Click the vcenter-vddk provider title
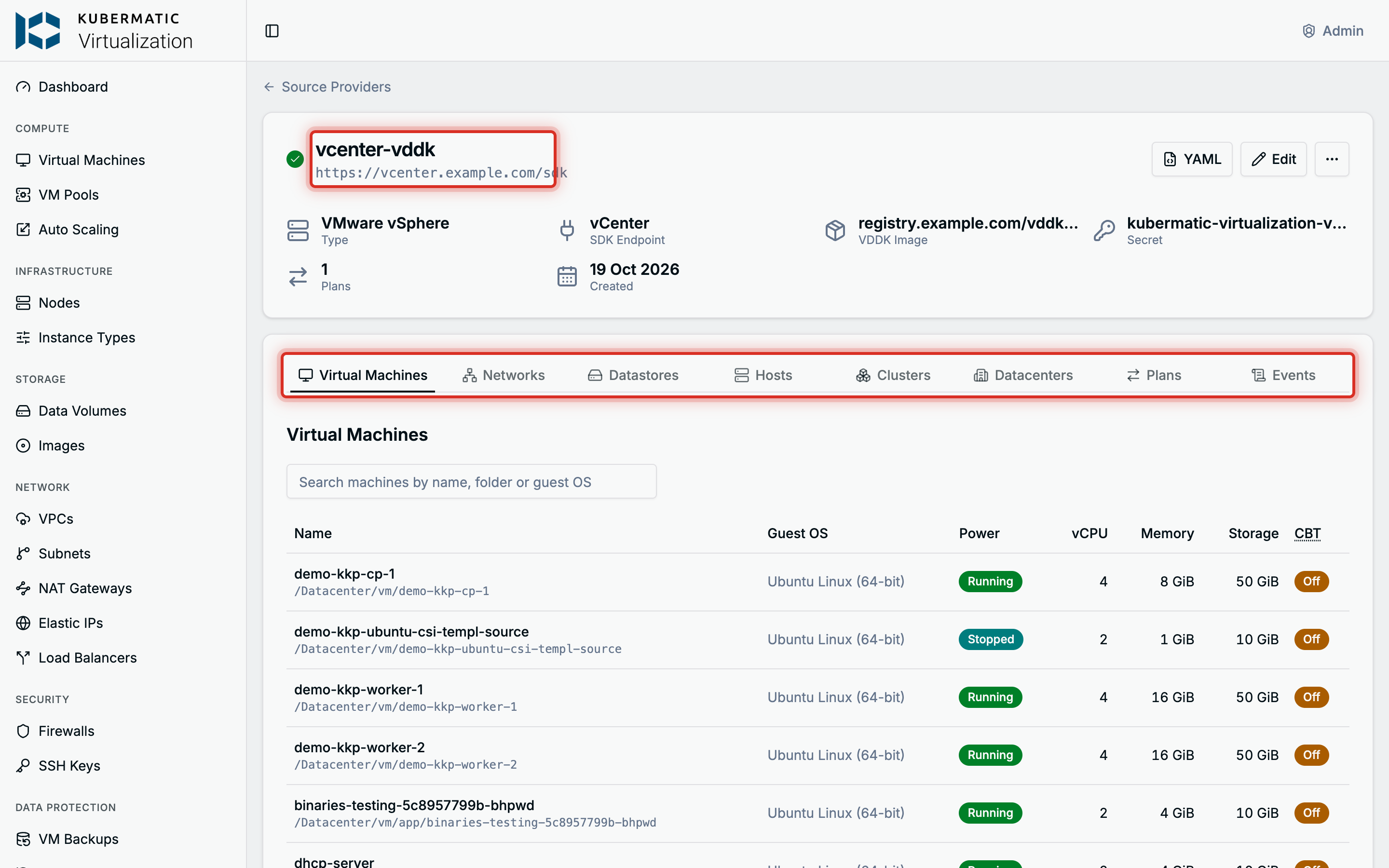 click(x=375, y=149)
